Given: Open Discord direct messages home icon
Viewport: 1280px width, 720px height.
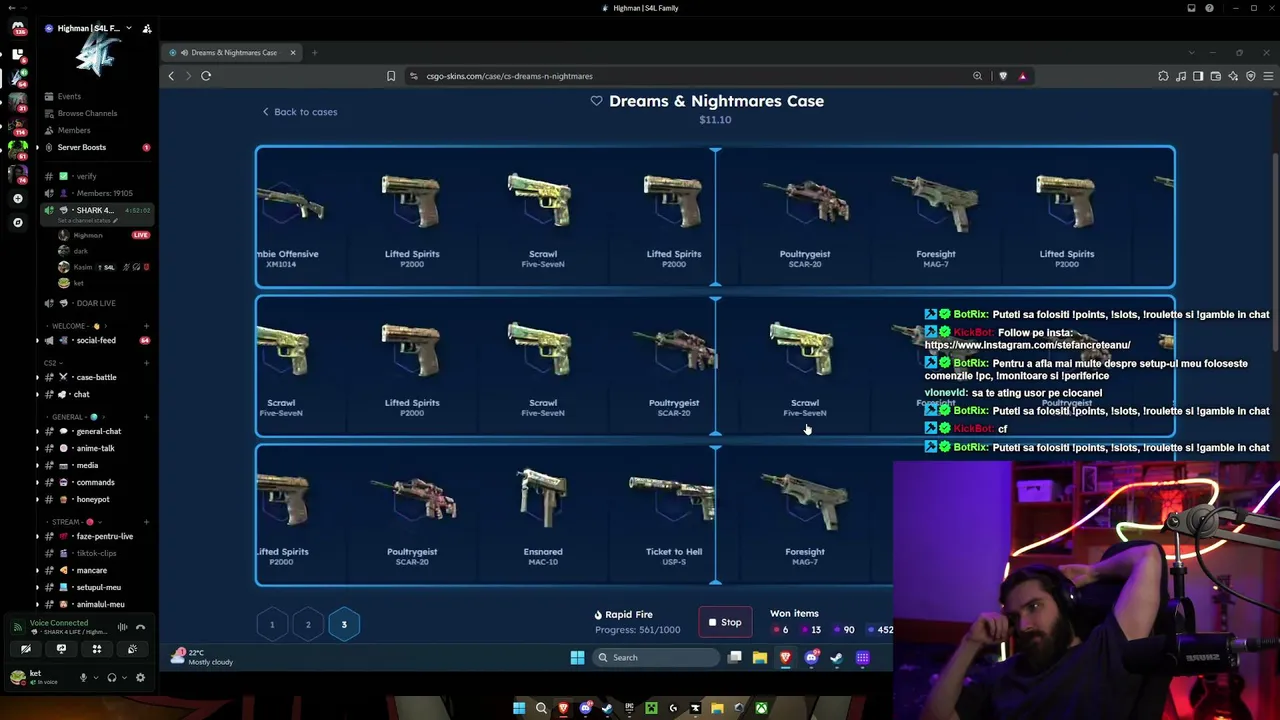Looking at the screenshot, I should click(18, 28).
